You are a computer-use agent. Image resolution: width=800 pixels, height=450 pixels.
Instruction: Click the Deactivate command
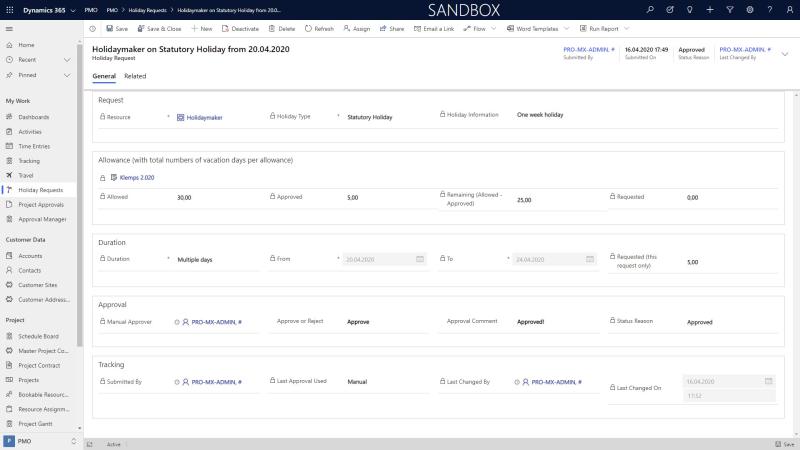point(240,28)
